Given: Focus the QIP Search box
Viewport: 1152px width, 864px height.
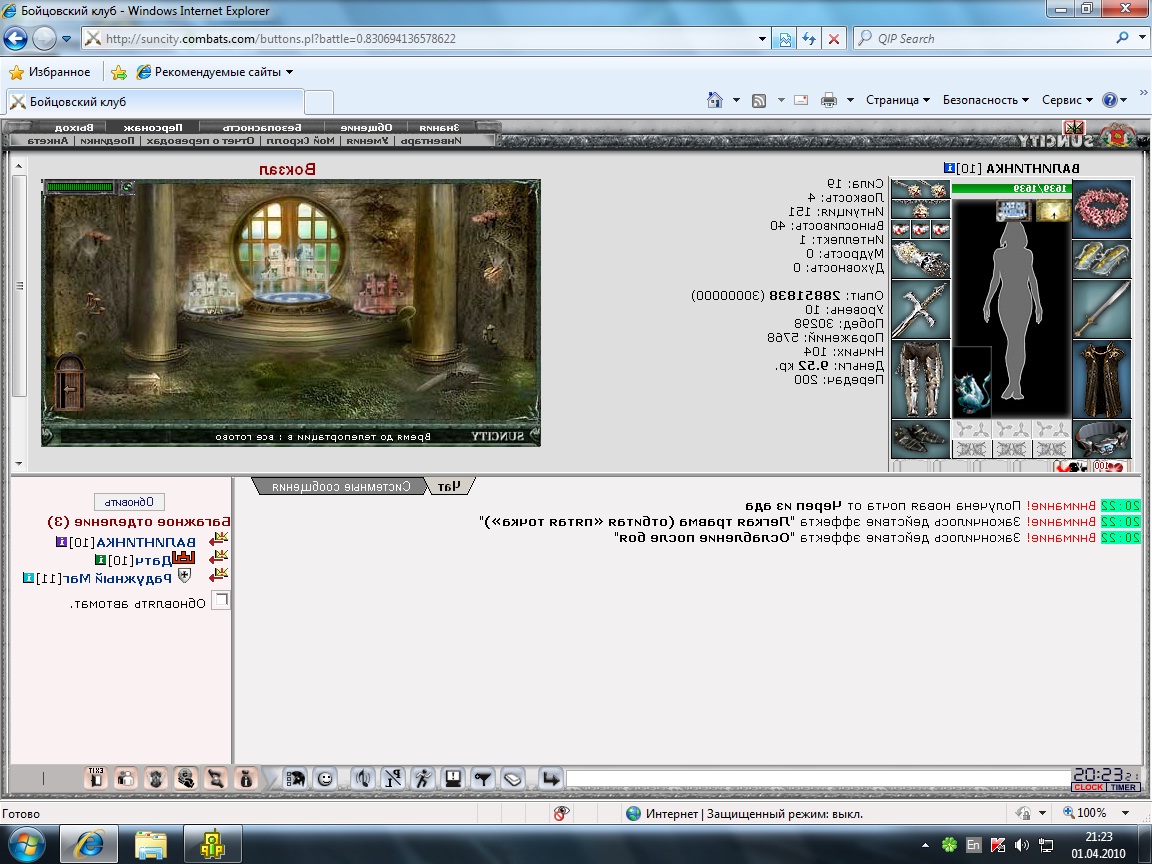Looking at the screenshot, I should pyautogui.click(x=994, y=39).
